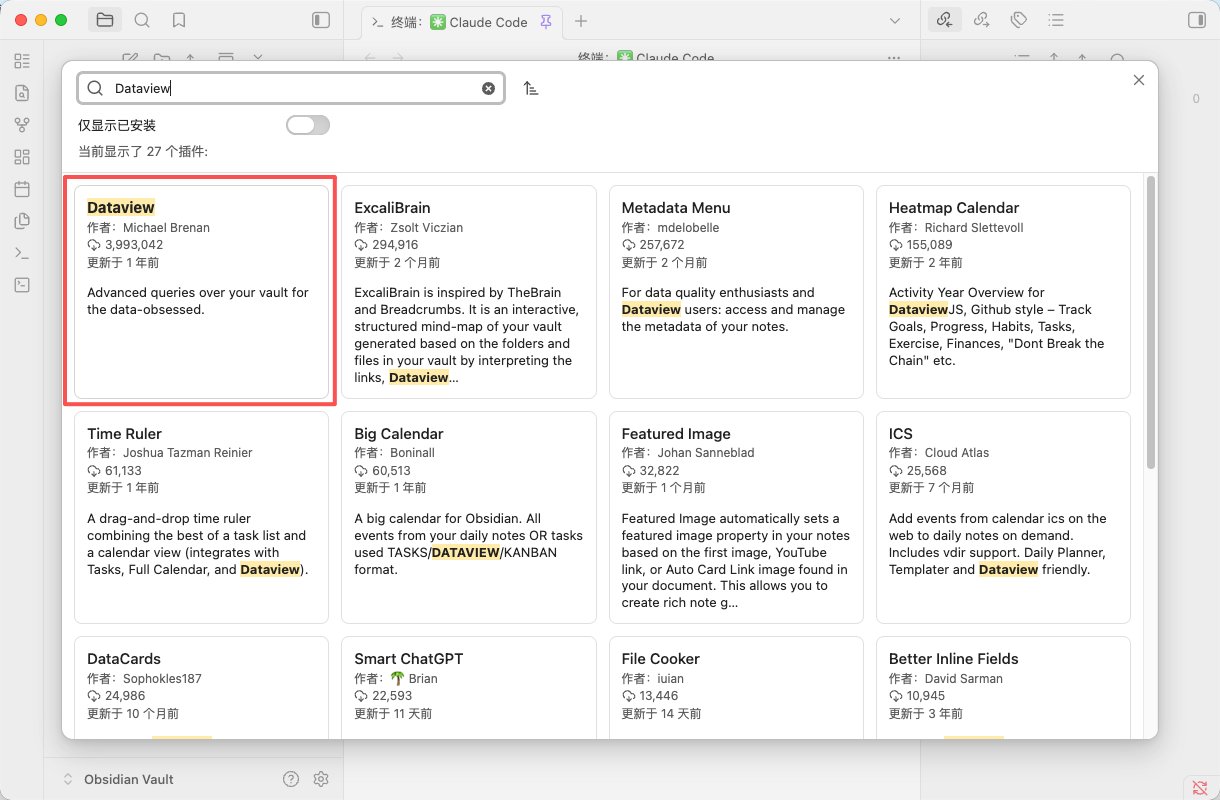Open the Dataview plugin card

coord(201,292)
